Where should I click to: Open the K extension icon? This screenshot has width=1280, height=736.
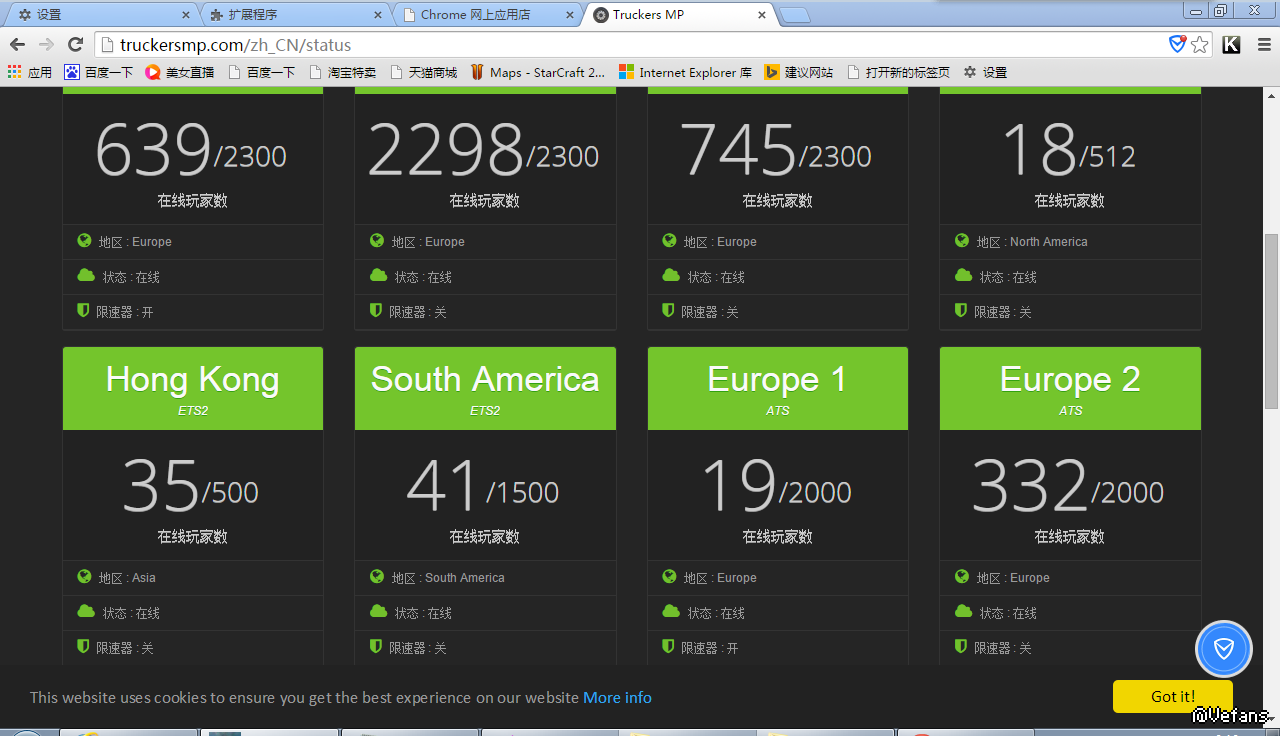point(1232,45)
